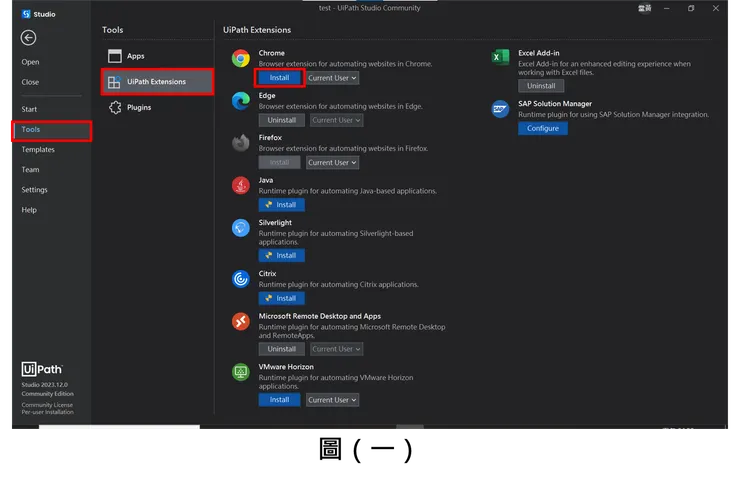Viewport: 740px width, 480px height.
Task: Click the Chrome browser extension icon
Action: coord(241,59)
